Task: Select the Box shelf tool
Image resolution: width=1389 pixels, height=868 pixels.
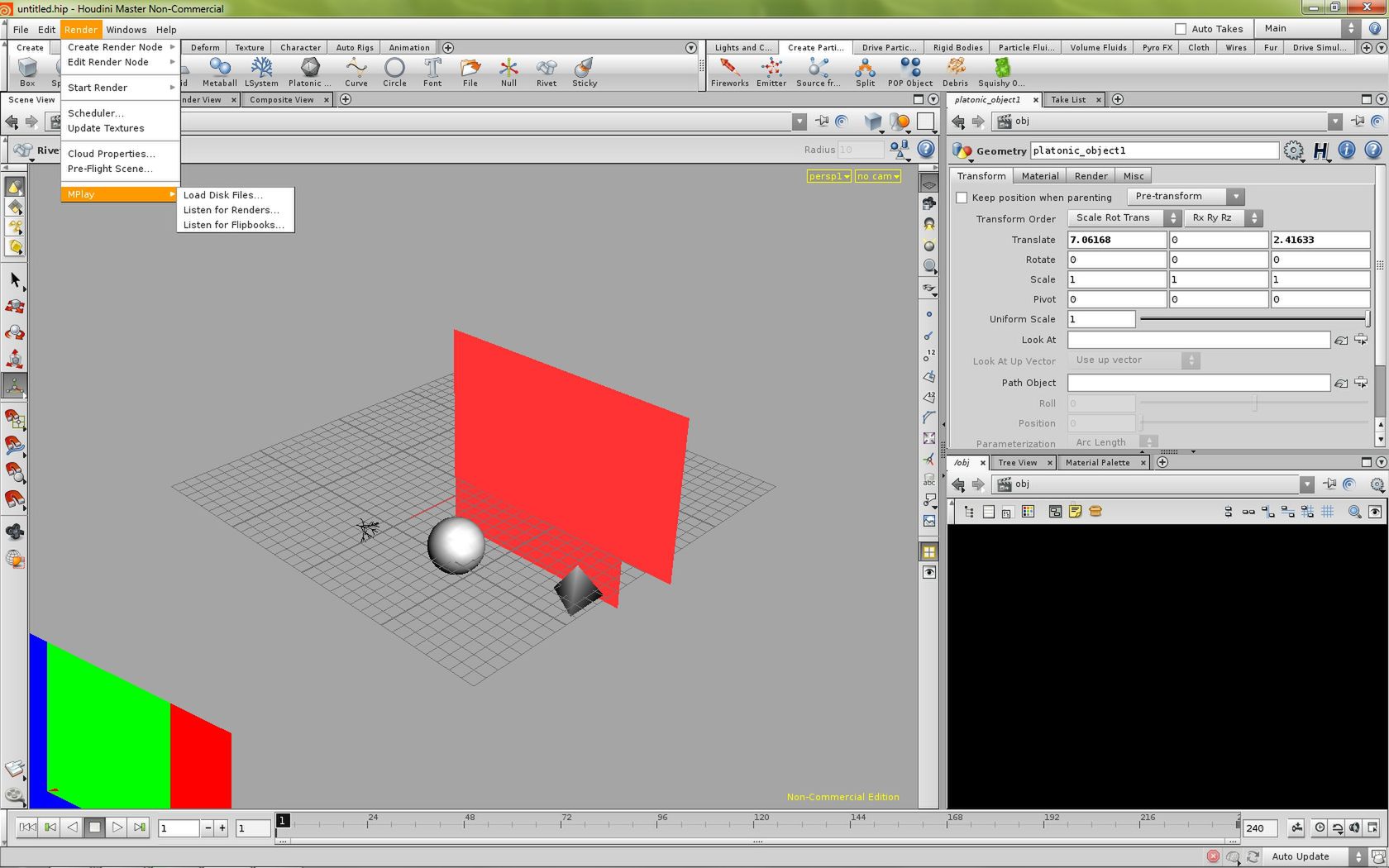Action: 27,72
